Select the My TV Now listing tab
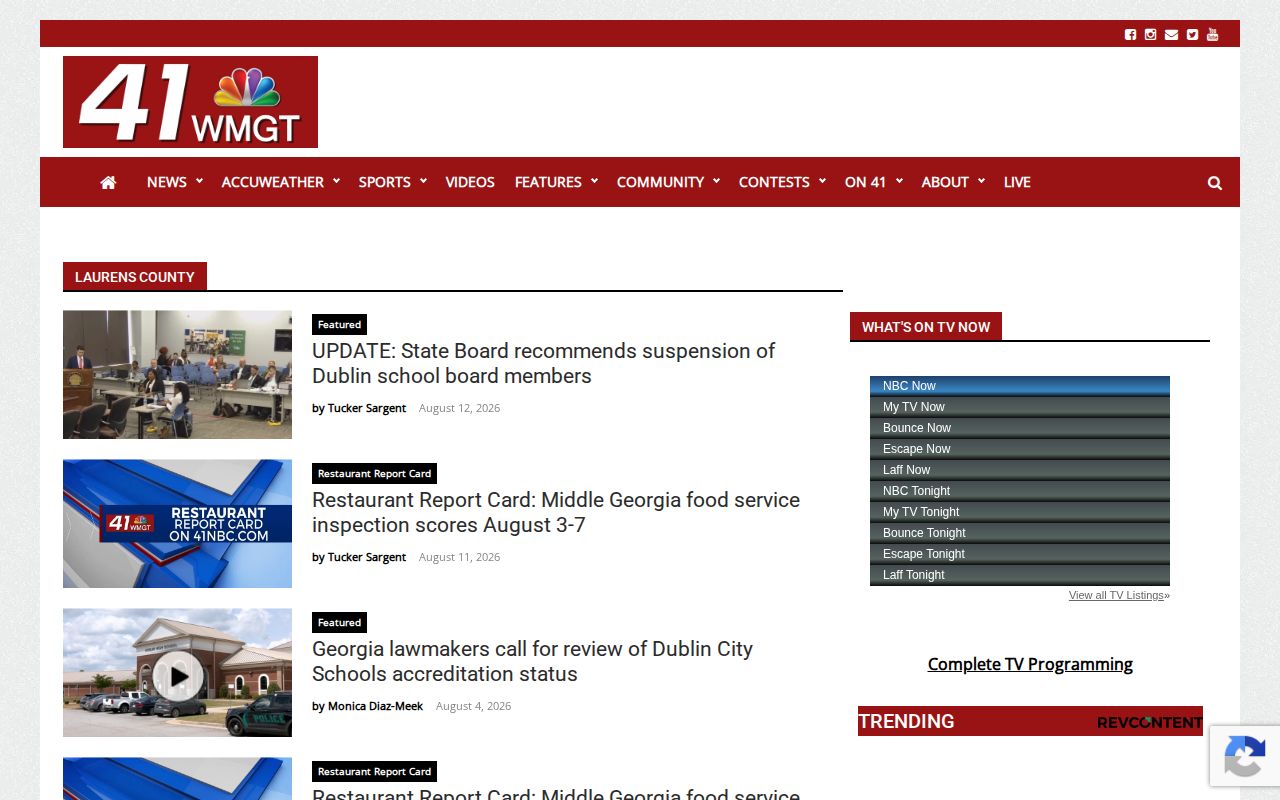 click(x=1020, y=407)
